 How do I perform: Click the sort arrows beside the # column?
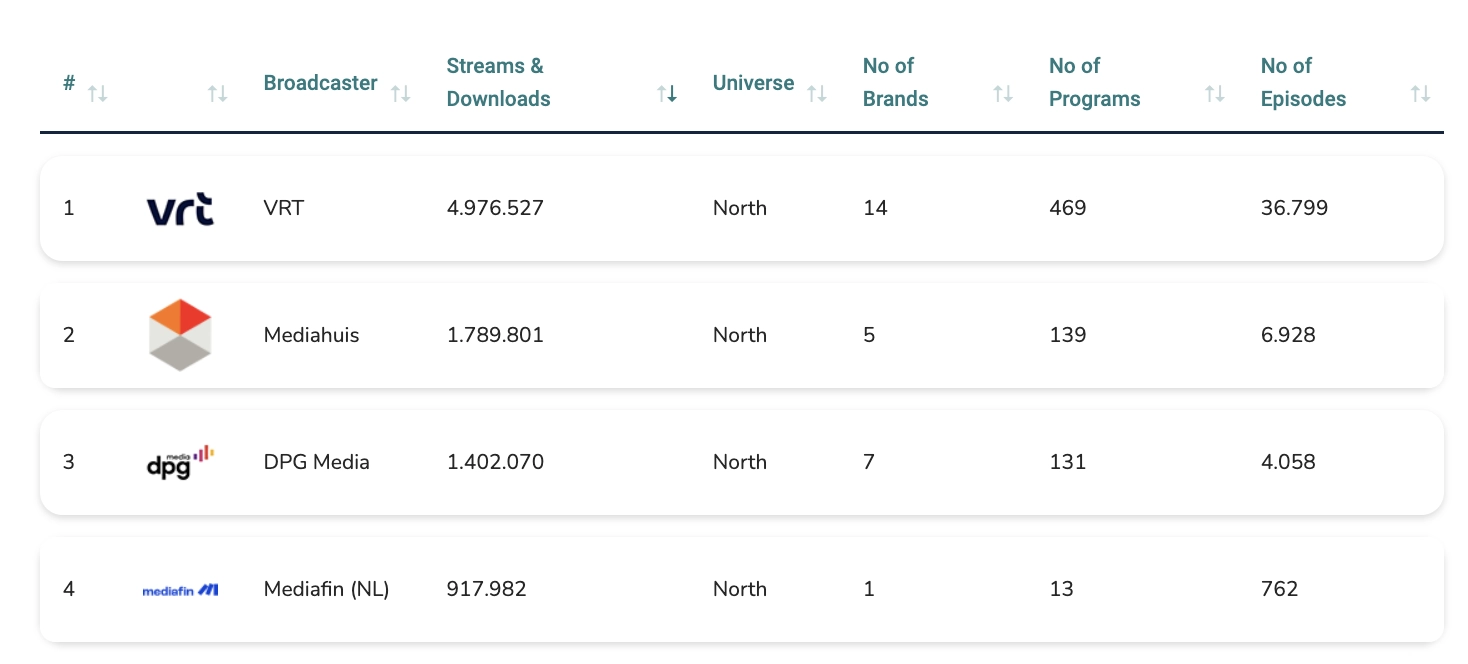pyautogui.click(x=97, y=94)
